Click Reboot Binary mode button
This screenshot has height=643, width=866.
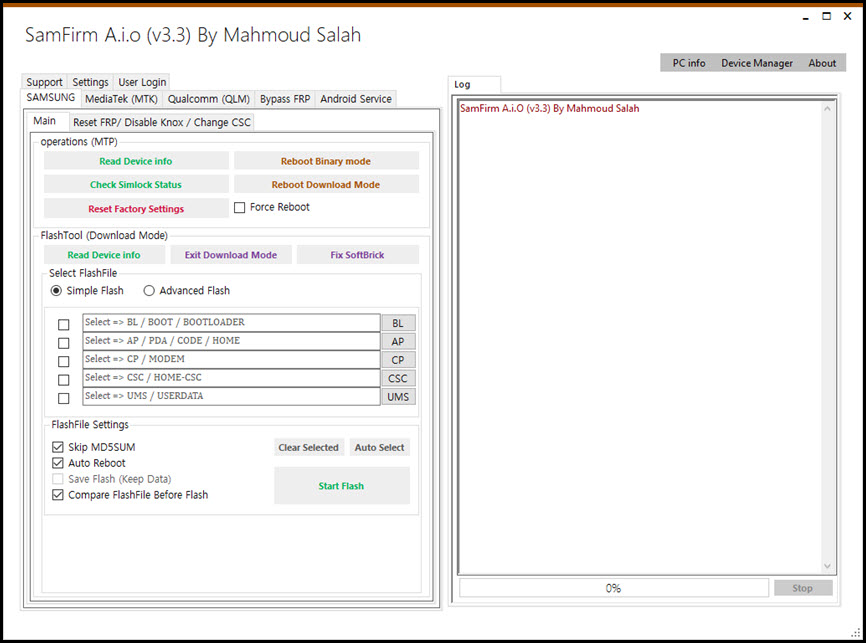(326, 161)
